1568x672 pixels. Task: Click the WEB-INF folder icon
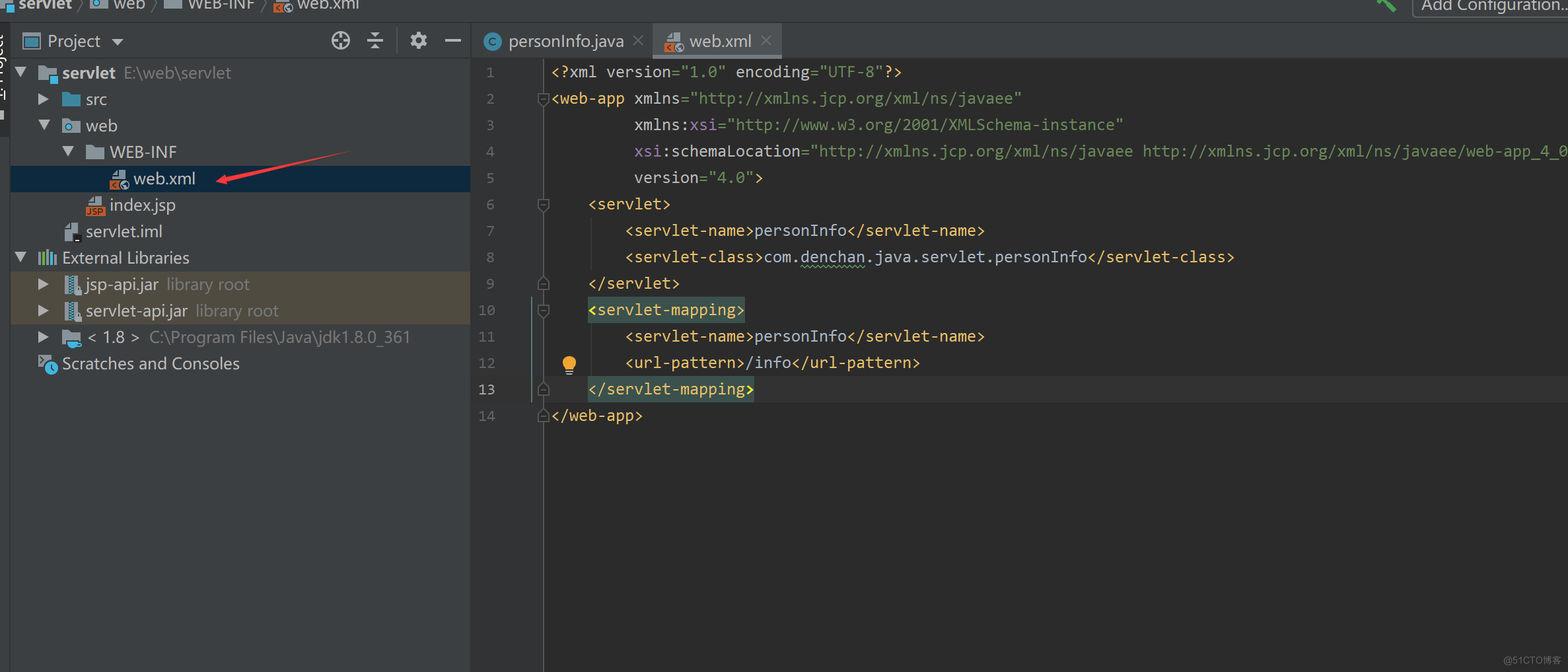(95, 152)
